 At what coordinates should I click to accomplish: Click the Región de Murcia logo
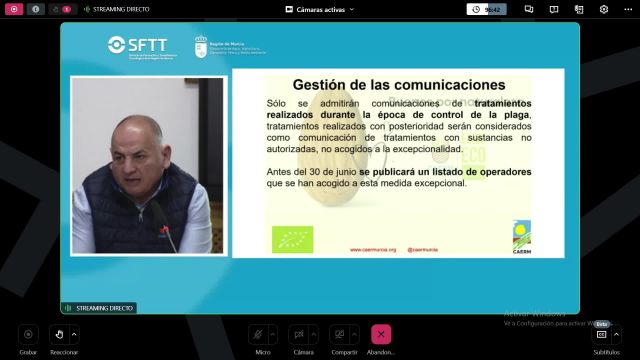point(230,47)
